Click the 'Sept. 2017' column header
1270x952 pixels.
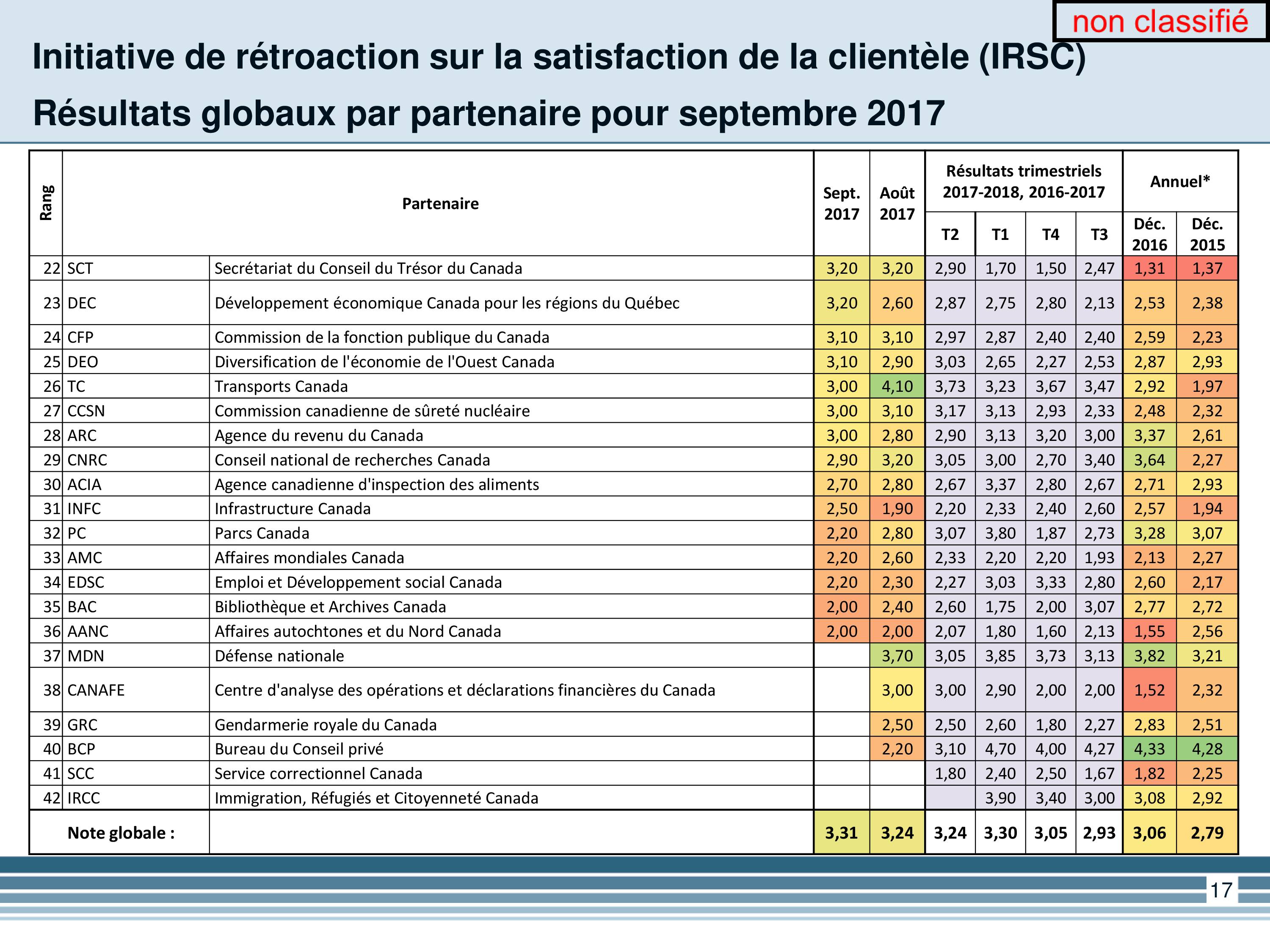pyautogui.click(x=842, y=204)
